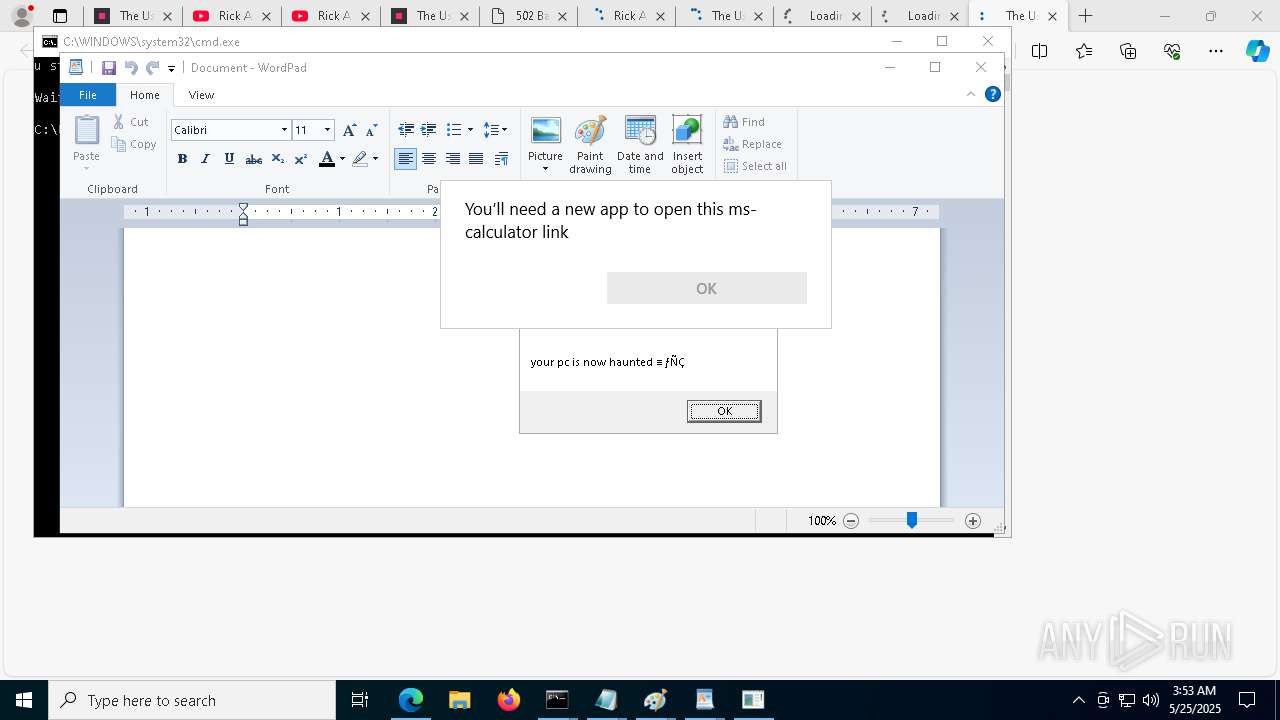Switch to the Home ribbon tab

coord(145,95)
